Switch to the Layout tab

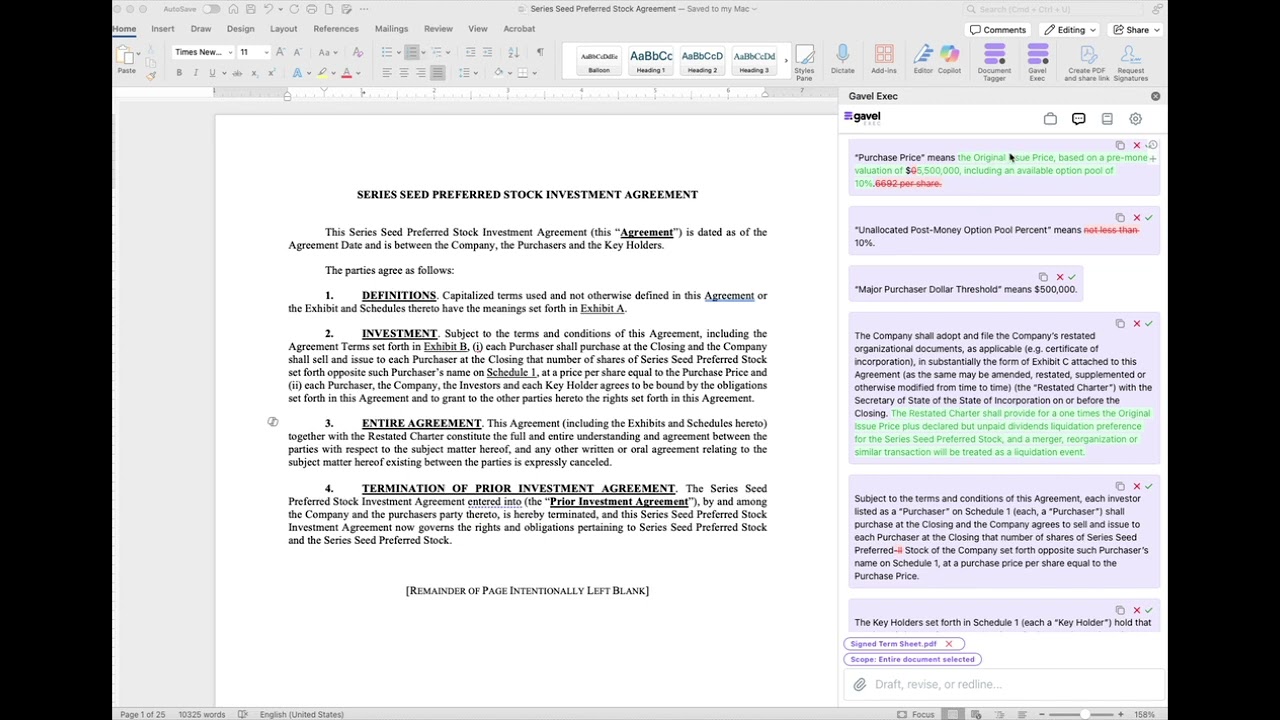click(x=283, y=29)
